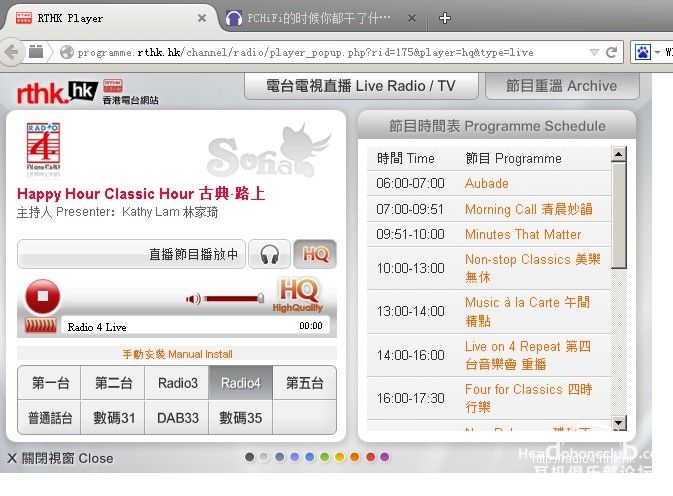673x496 pixels.
Task: Switch to 第一台 channel
Action: (49, 383)
